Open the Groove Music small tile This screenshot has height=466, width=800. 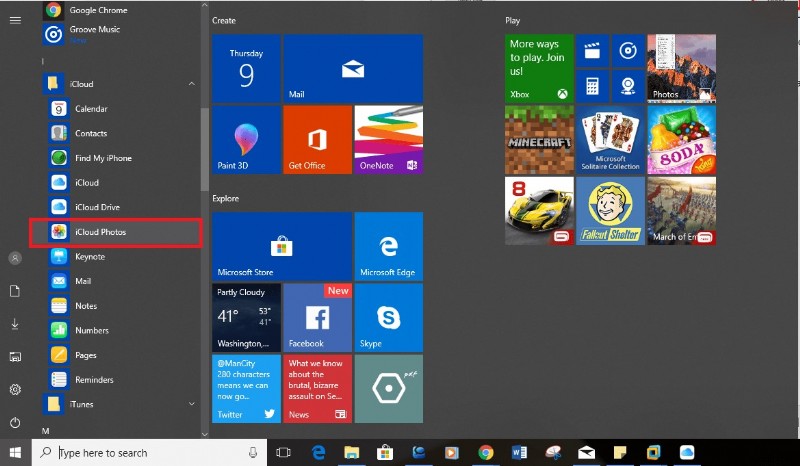[628, 51]
